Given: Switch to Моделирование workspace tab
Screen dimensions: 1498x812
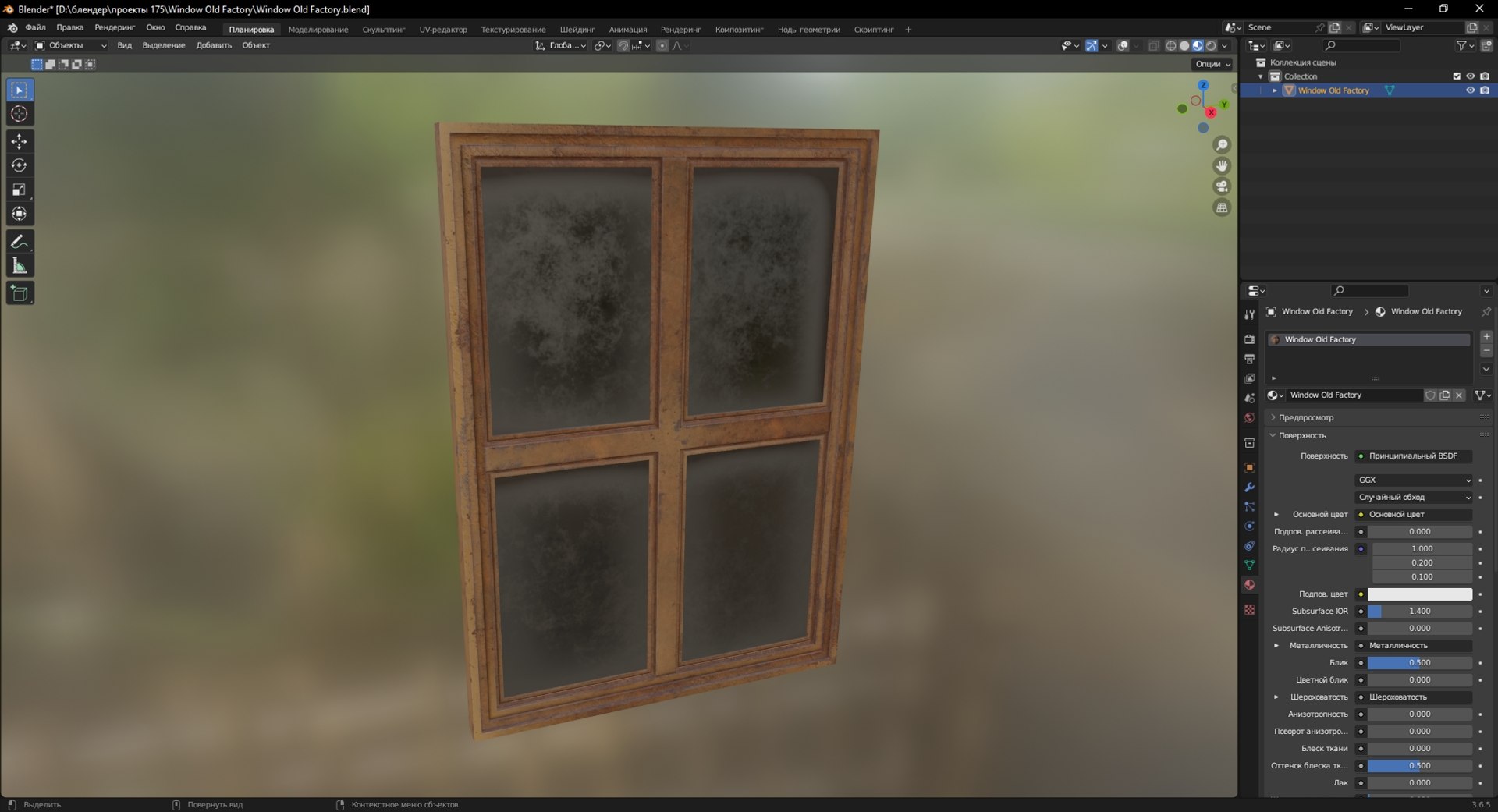Looking at the screenshot, I should tap(318, 30).
